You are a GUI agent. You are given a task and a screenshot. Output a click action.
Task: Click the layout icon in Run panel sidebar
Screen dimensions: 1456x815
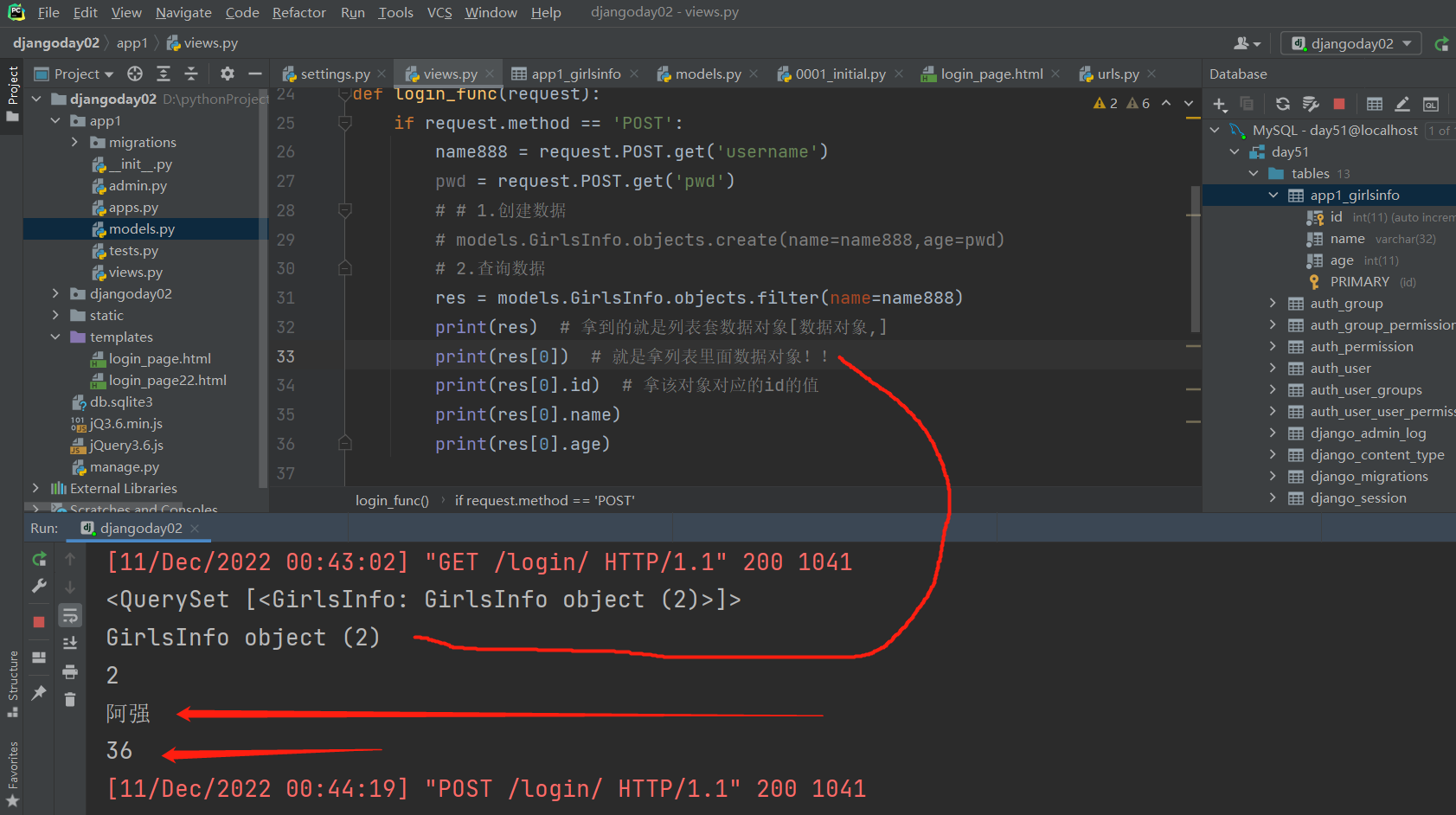click(x=39, y=658)
